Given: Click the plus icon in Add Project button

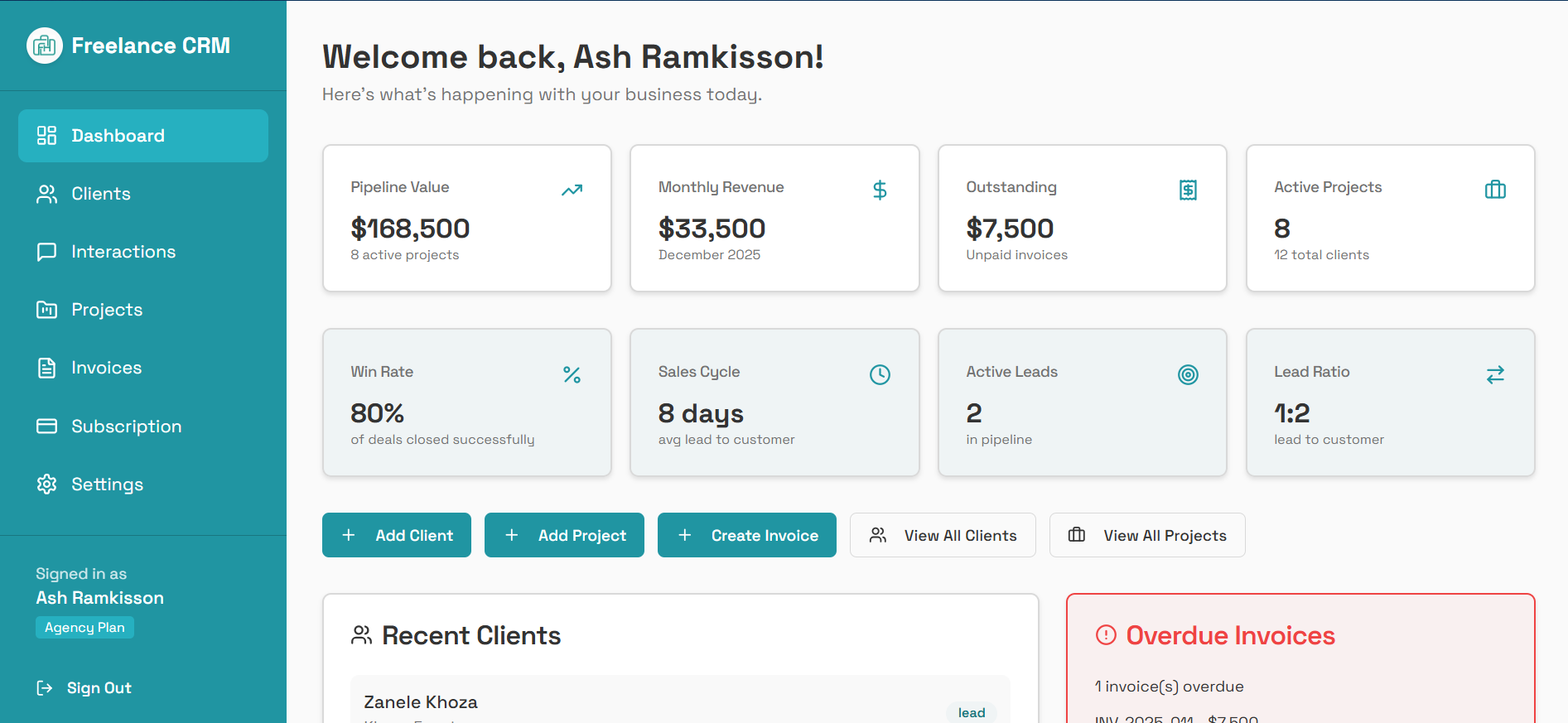Looking at the screenshot, I should coord(512,535).
